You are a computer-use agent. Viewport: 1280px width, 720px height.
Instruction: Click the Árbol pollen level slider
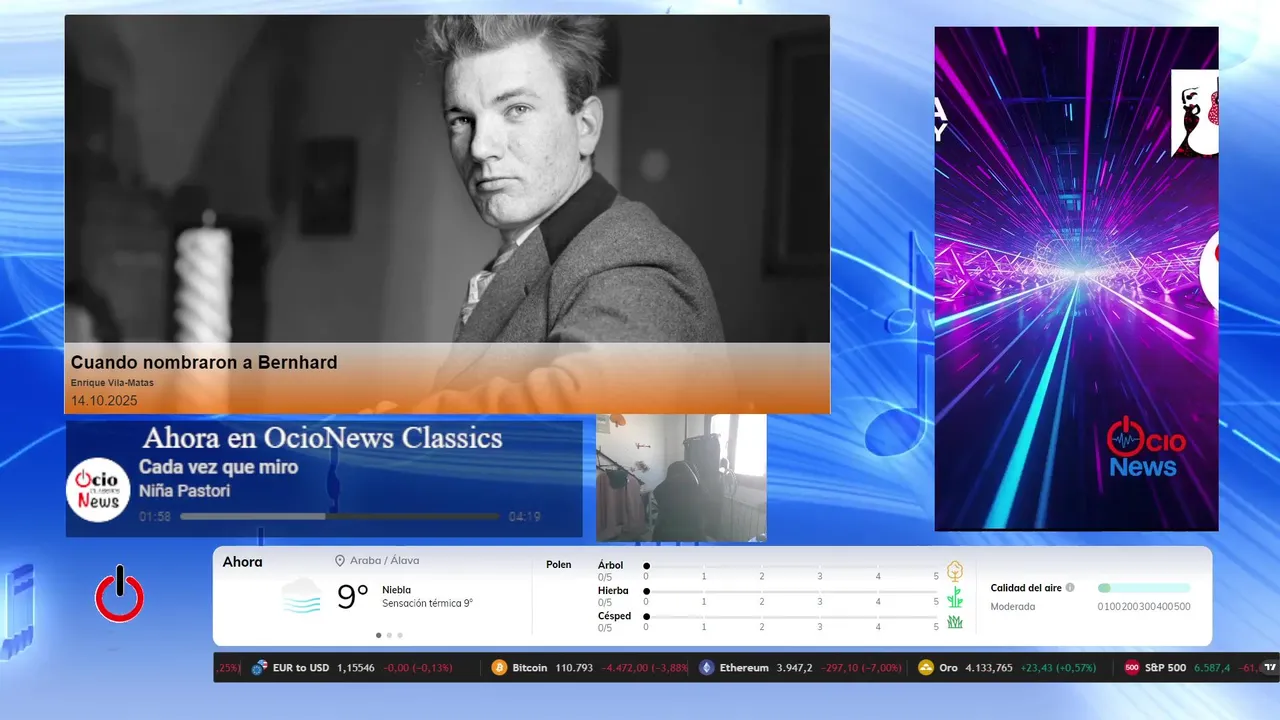[791, 567]
